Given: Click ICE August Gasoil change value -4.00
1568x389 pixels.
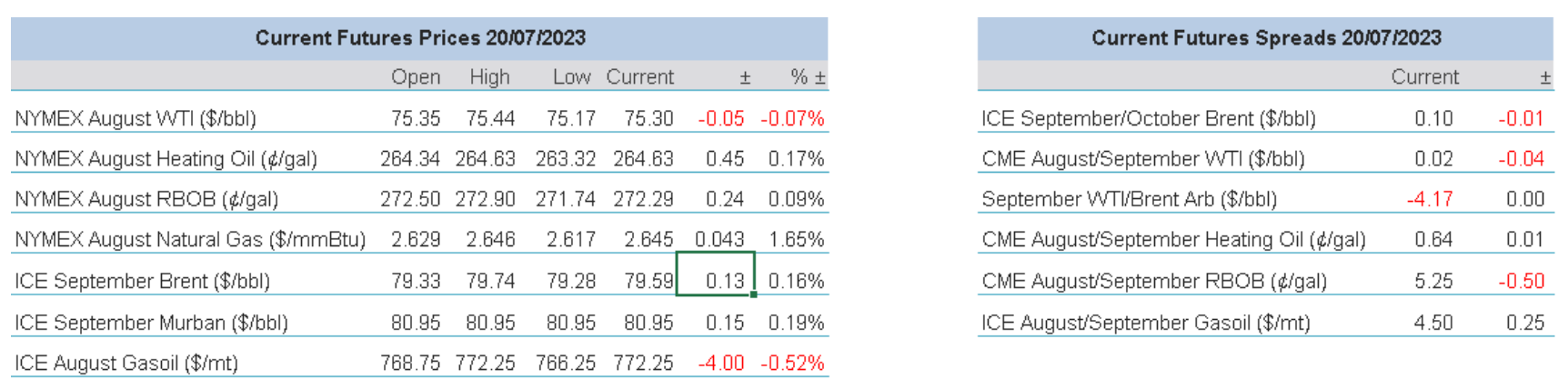Looking at the screenshot, I should coord(720,364).
